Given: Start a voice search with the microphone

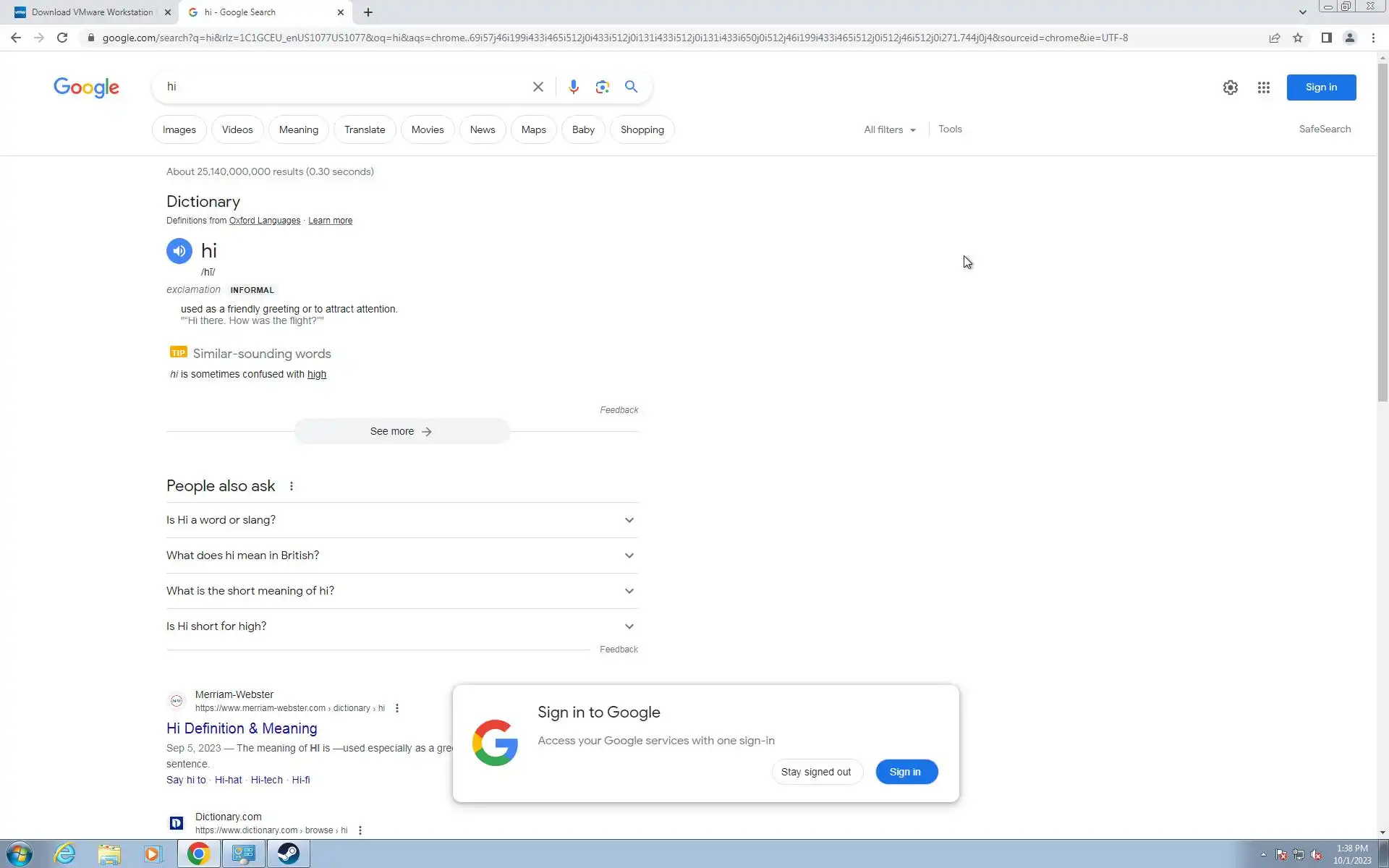Looking at the screenshot, I should point(573,87).
